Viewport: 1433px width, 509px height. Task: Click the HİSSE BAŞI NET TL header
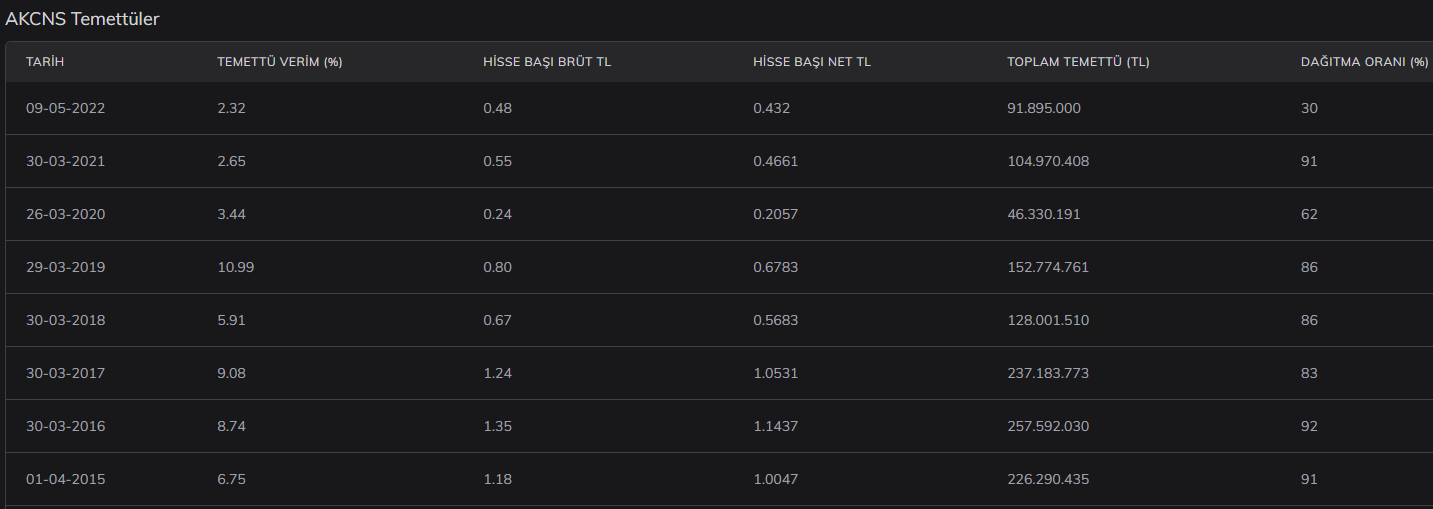point(812,62)
